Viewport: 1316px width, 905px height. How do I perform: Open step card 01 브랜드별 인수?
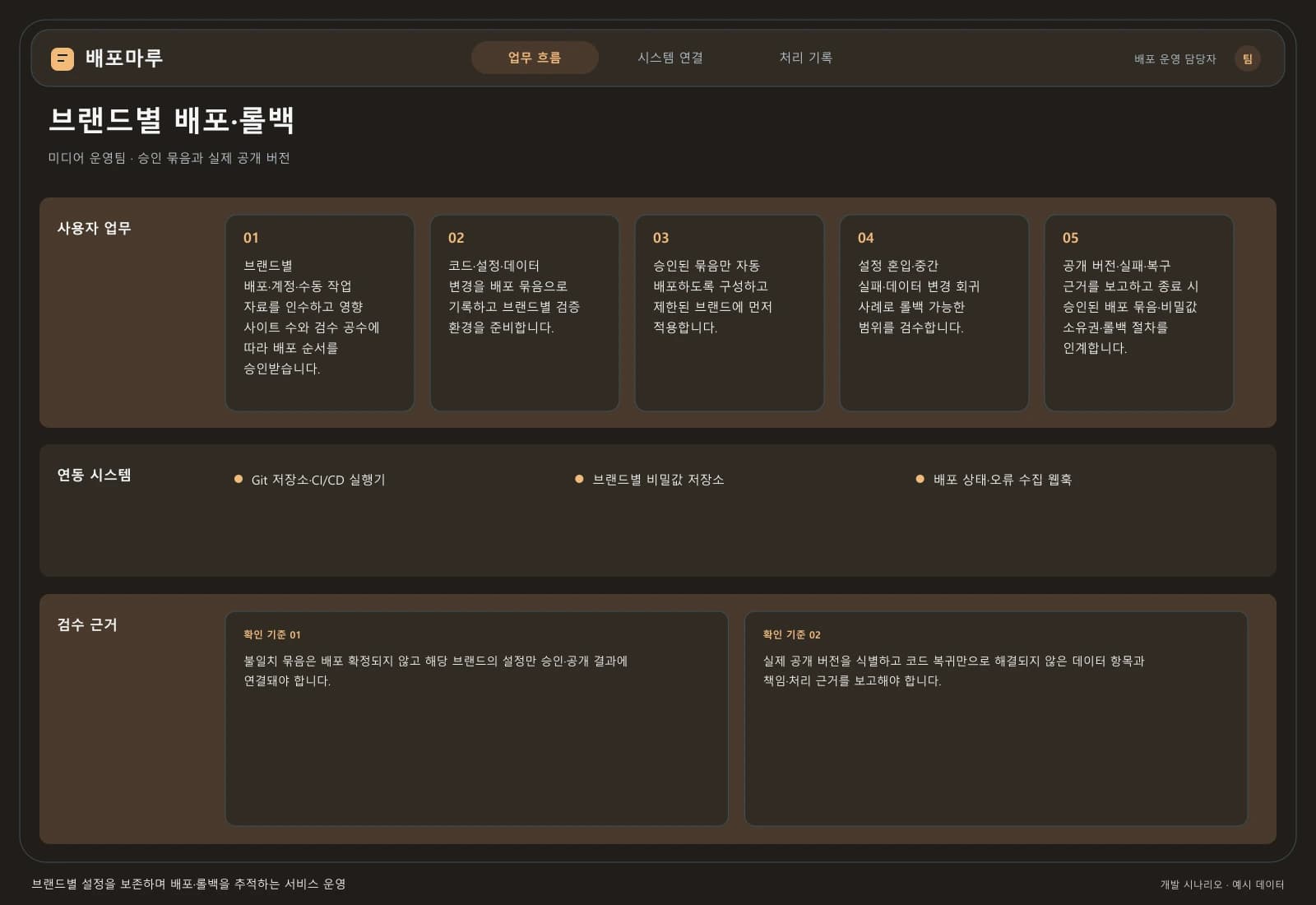pyautogui.click(x=320, y=313)
